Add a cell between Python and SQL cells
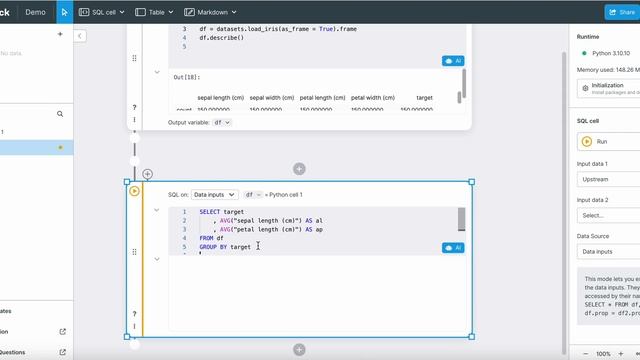This screenshot has width=640, height=360. (x=299, y=169)
